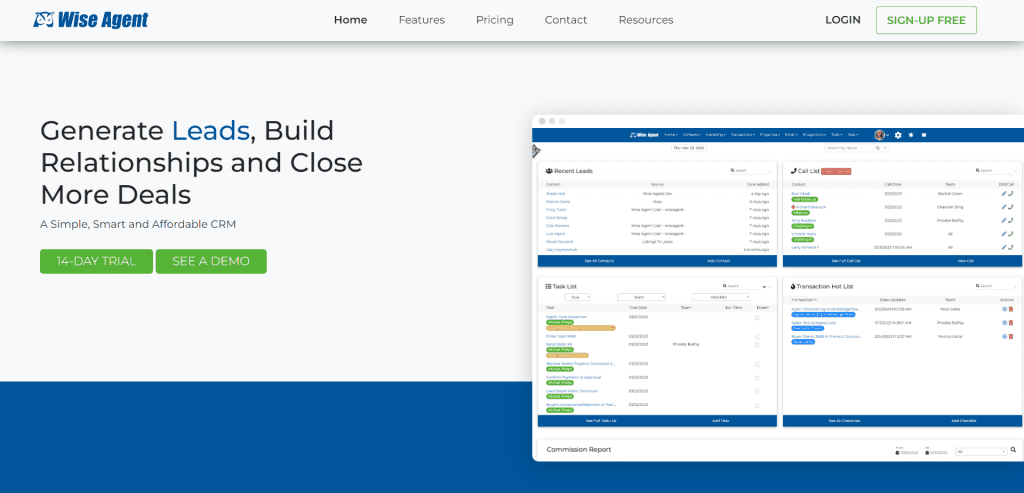Open the Resources menu item
The image size is (1024, 493).
646,20
